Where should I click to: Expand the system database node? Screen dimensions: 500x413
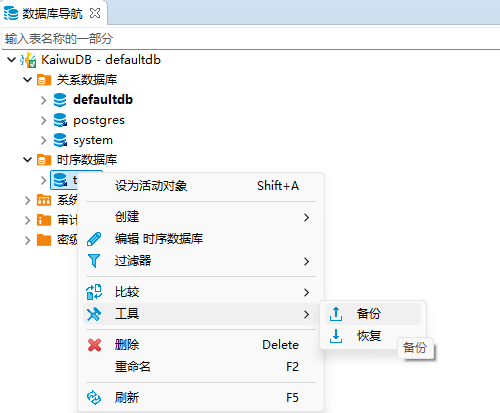point(43,140)
